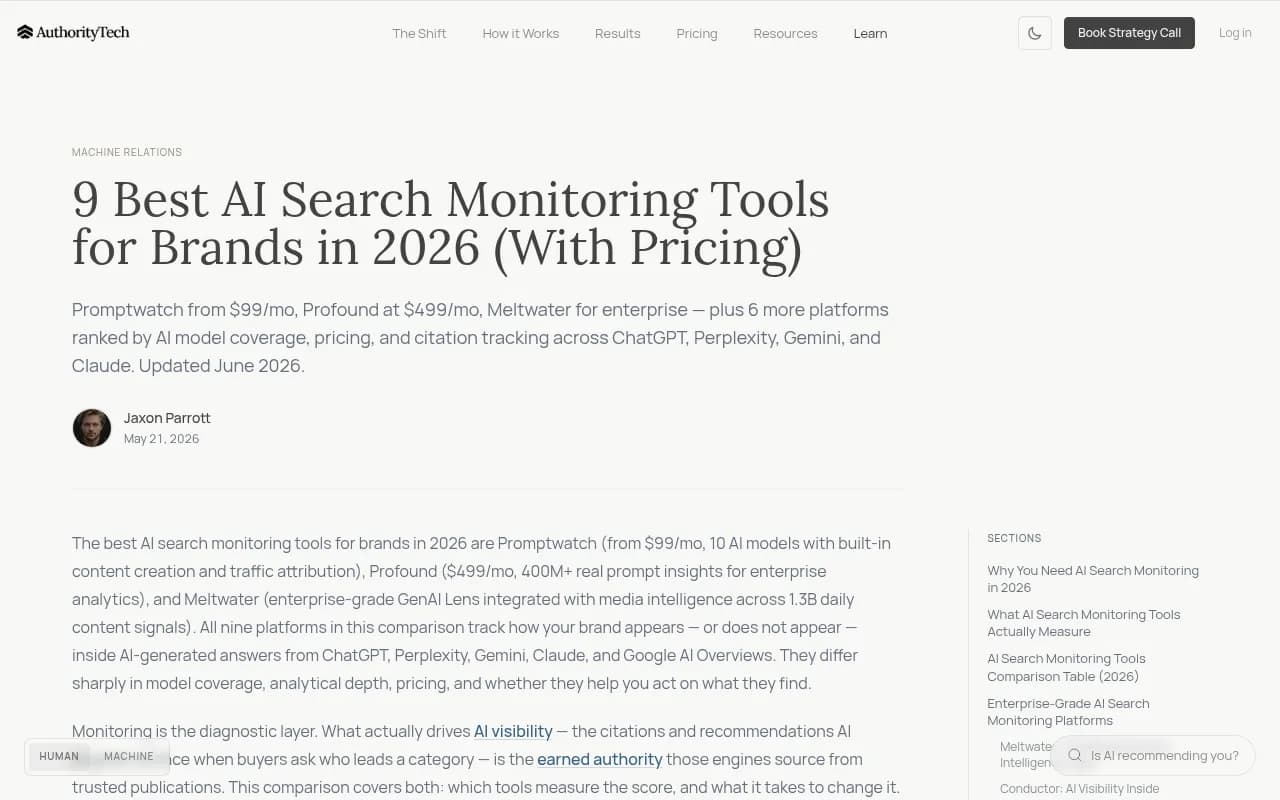Open Pricing nav item
Image resolution: width=1280 pixels, height=800 pixels.
click(x=697, y=33)
